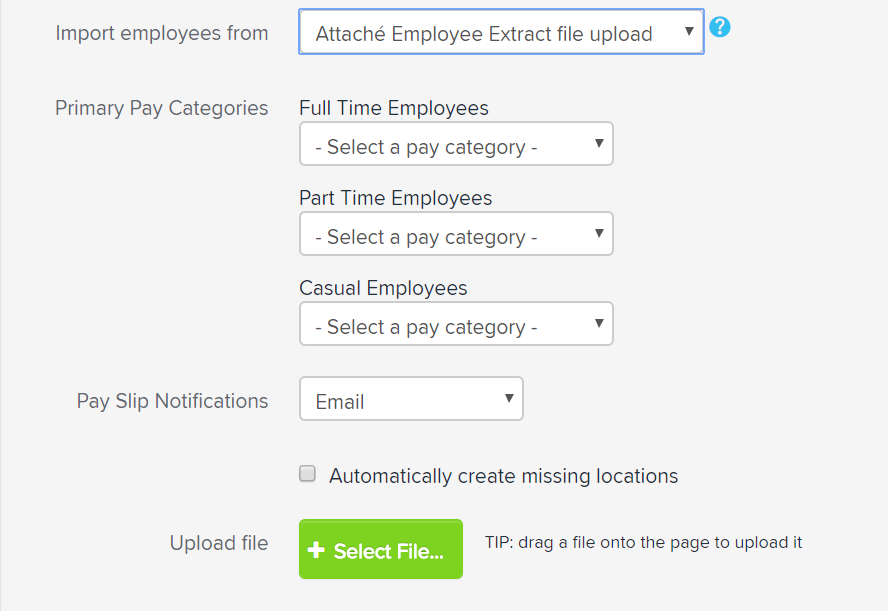The height and width of the screenshot is (611, 888).
Task: Click the drag a file tip text
Action: (645, 542)
